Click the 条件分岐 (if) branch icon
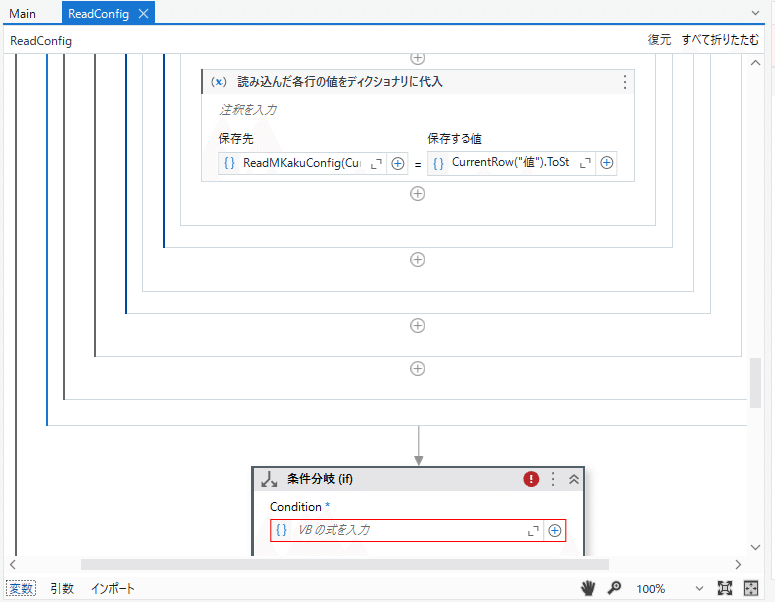775x602 pixels. (x=269, y=479)
